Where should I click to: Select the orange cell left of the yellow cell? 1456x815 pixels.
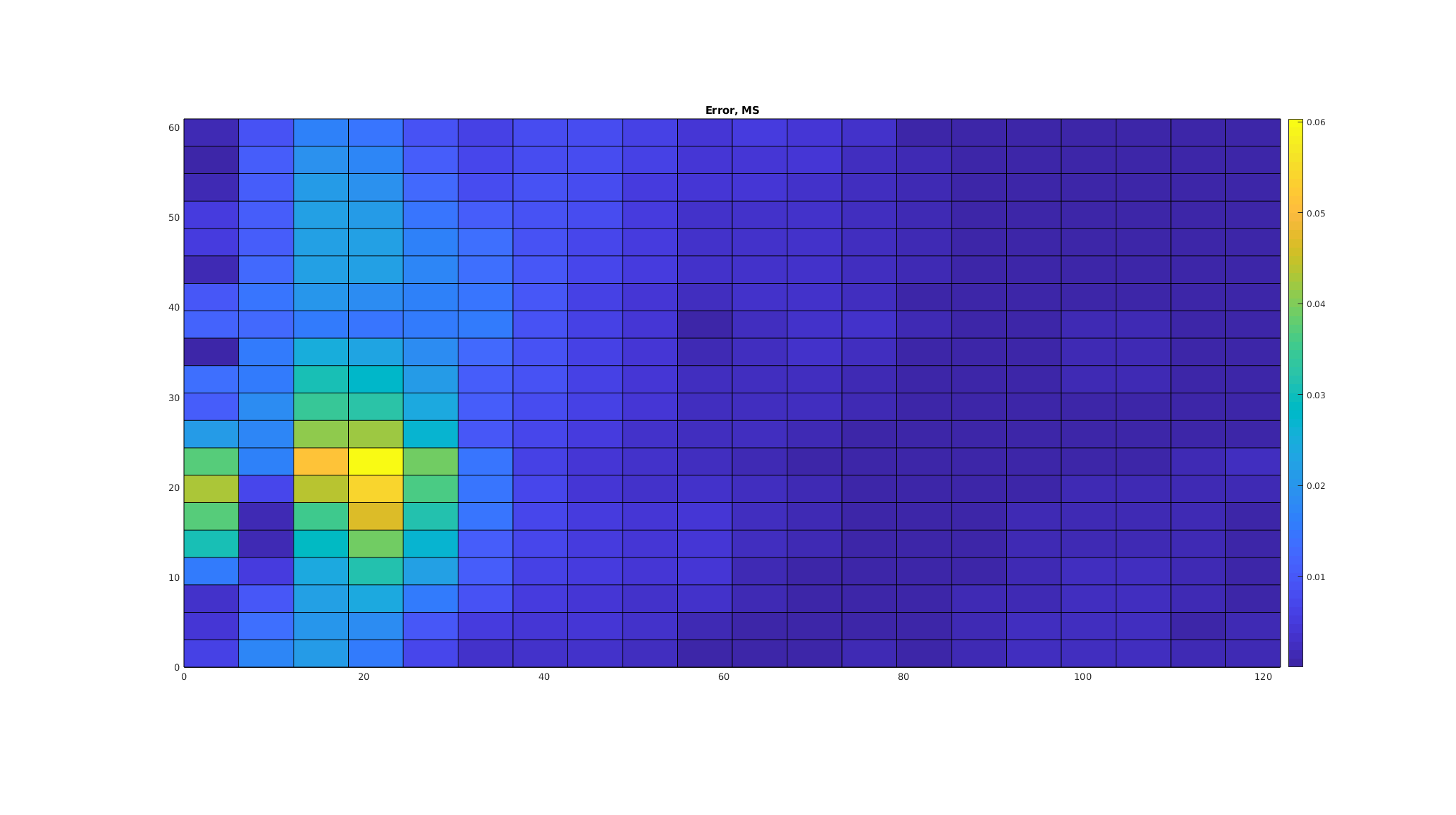321,461
